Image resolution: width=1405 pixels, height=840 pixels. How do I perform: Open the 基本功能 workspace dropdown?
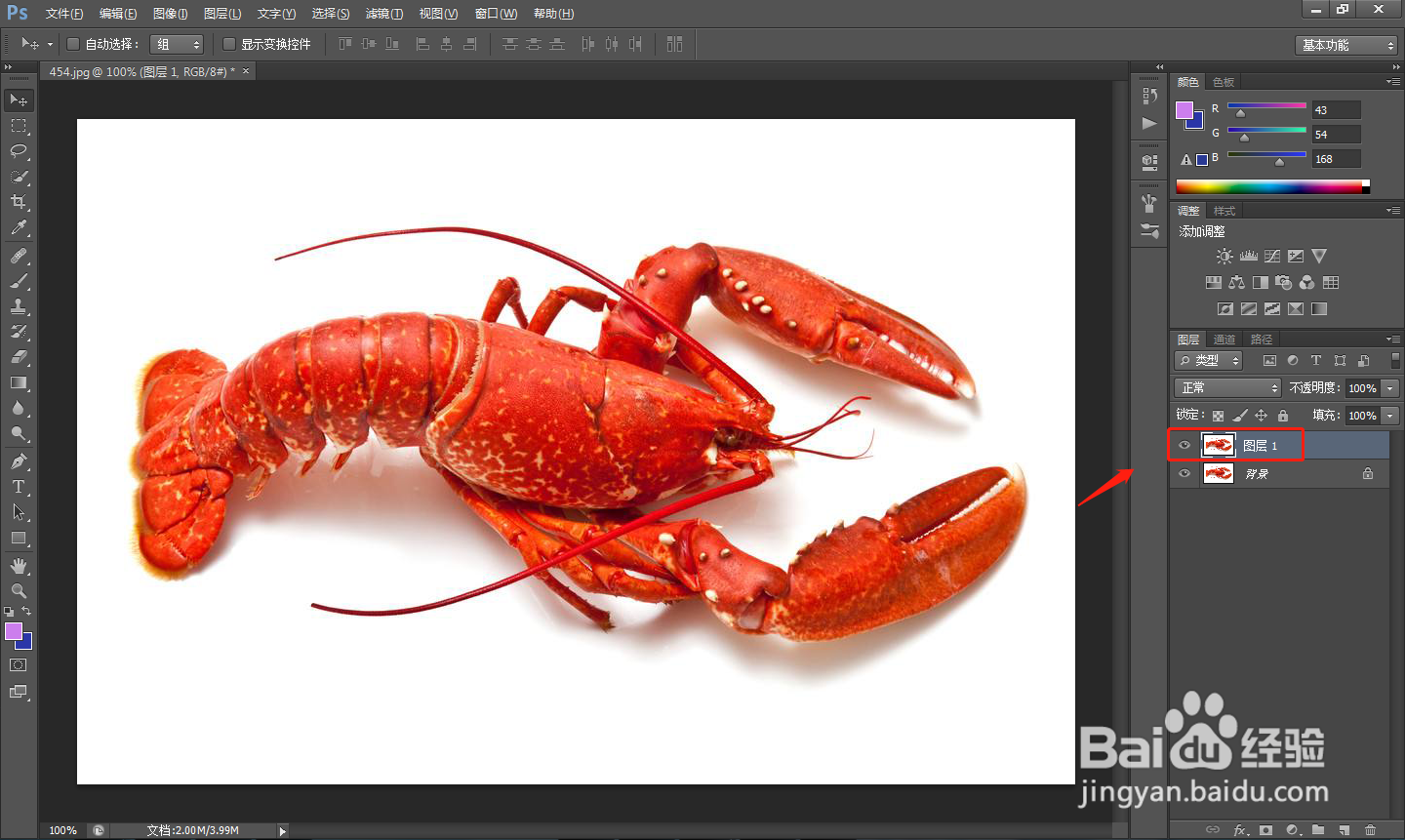[1346, 45]
